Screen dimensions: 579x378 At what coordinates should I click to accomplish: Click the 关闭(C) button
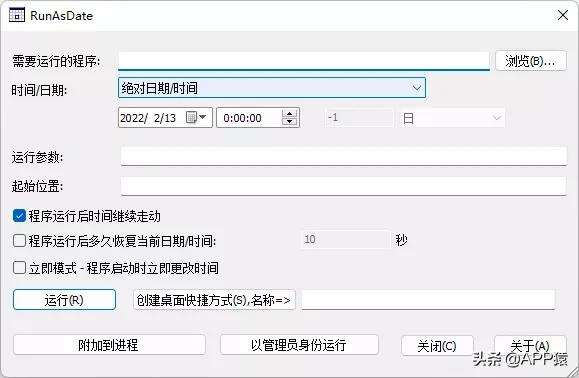437,346
